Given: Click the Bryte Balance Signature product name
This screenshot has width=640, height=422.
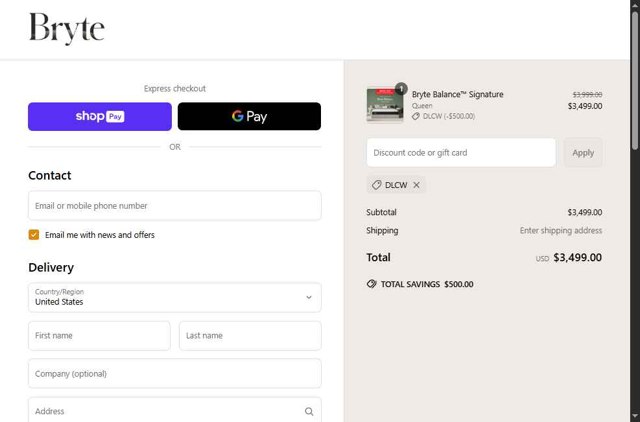Looking at the screenshot, I should (458, 94).
